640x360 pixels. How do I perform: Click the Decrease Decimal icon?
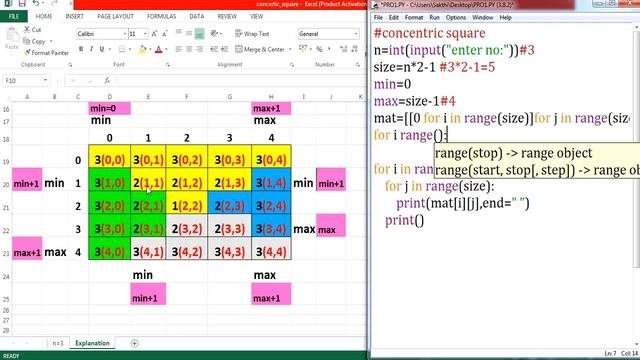(355, 49)
